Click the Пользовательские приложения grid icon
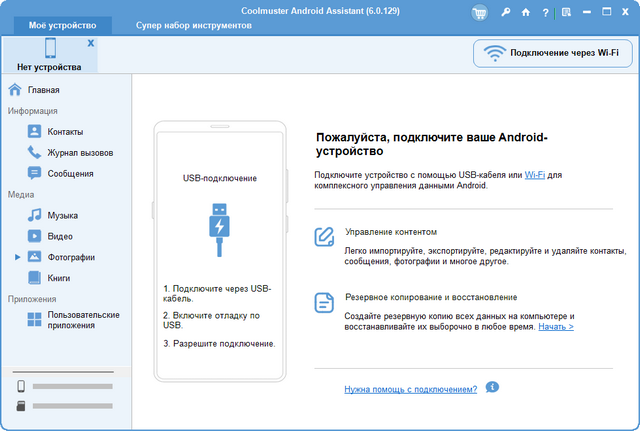The width and height of the screenshot is (640, 431). (x=34, y=320)
